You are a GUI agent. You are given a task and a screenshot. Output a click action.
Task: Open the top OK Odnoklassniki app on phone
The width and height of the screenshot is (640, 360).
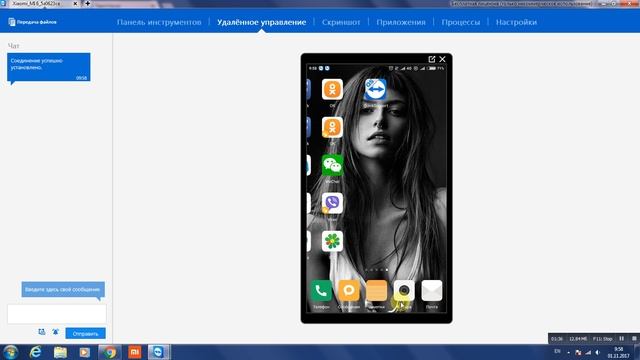pyautogui.click(x=332, y=89)
